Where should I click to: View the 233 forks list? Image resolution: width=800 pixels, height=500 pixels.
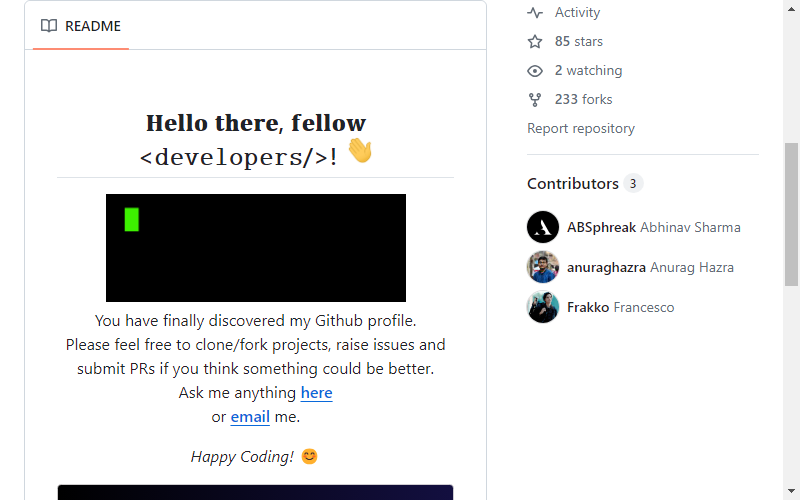(x=583, y=99)
